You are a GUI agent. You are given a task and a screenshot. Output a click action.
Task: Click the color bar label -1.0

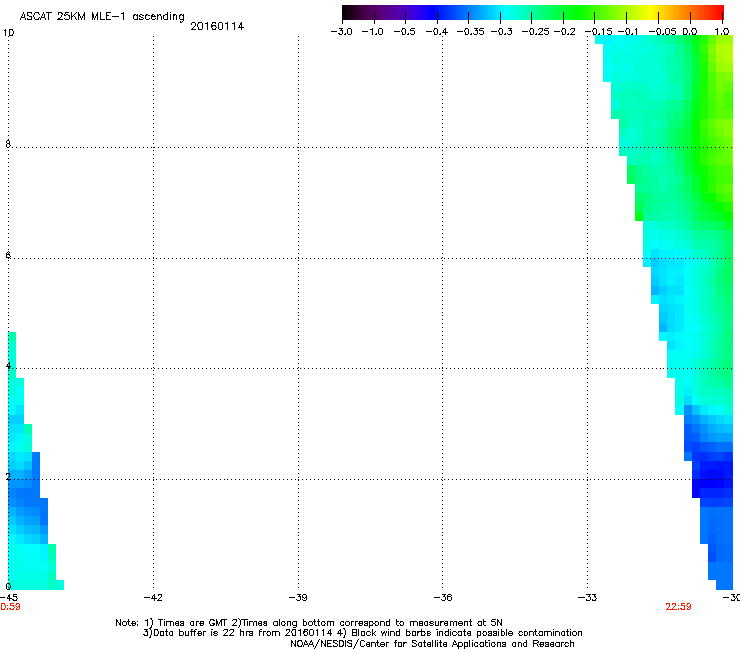pos(372,32)
